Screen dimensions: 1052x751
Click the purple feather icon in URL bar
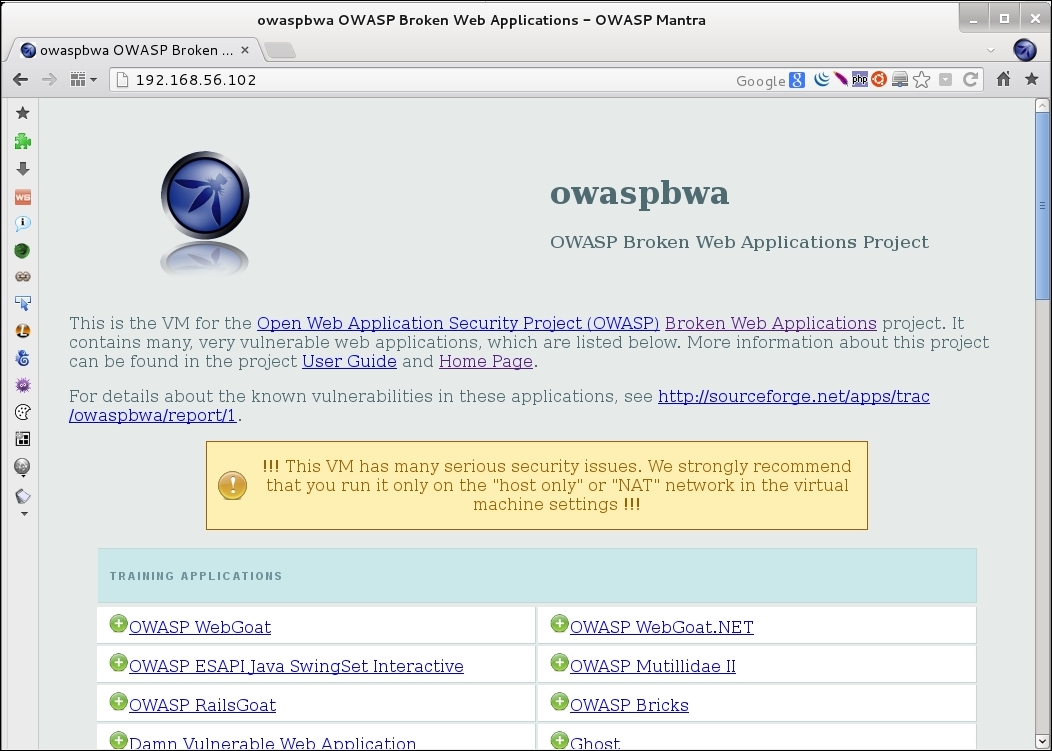point(841,80)
